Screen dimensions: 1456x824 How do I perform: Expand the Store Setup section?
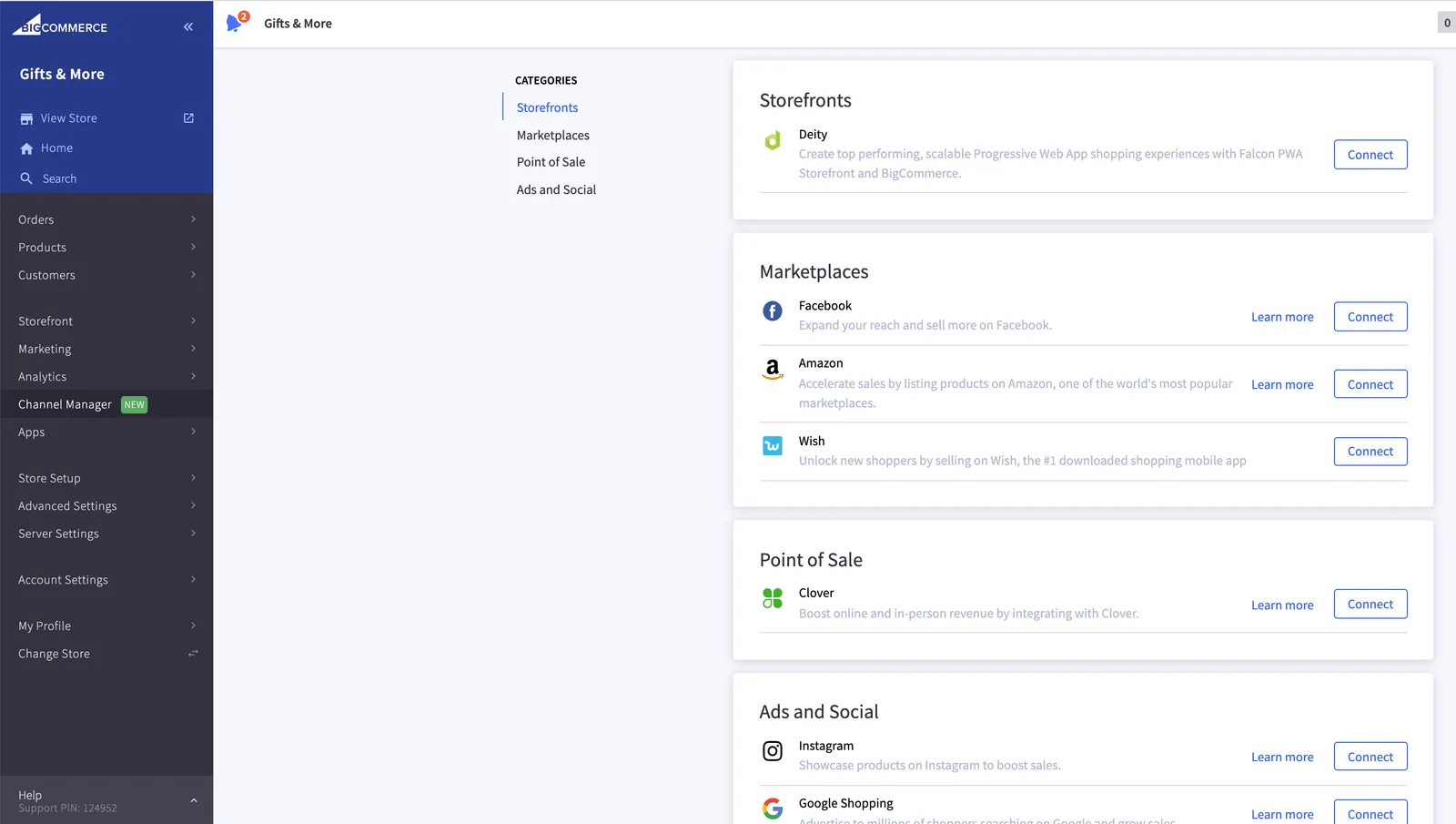click(x=106, y=478)
